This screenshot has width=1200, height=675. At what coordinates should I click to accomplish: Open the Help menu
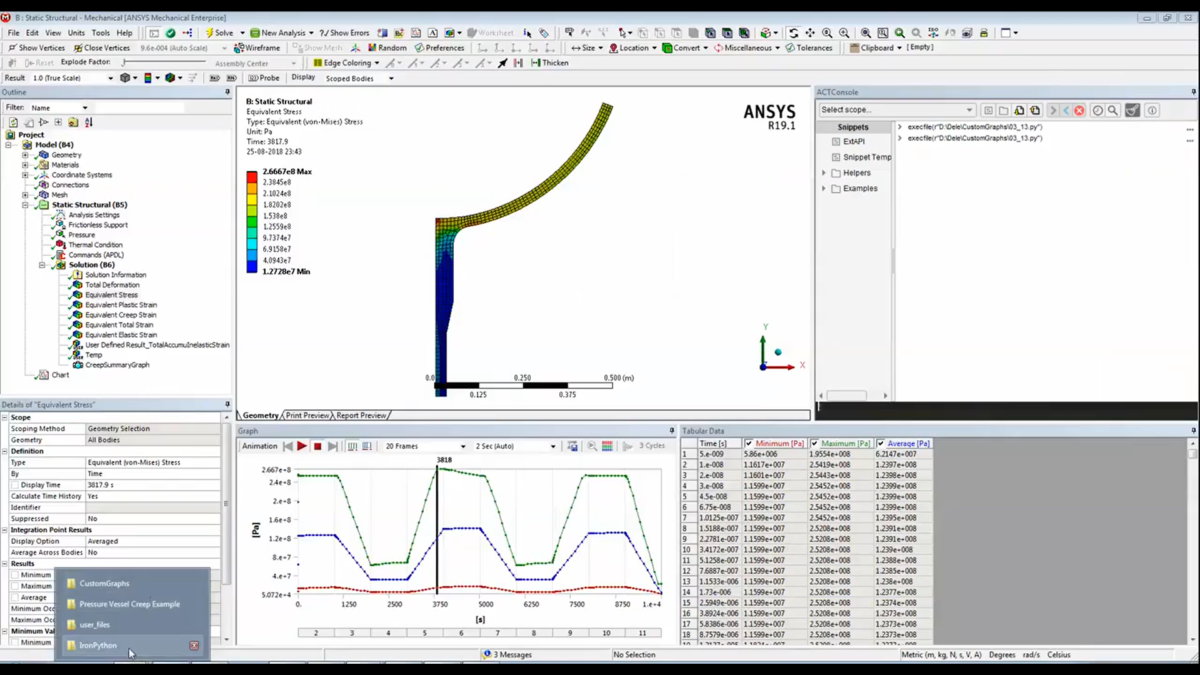coord(124,33)
